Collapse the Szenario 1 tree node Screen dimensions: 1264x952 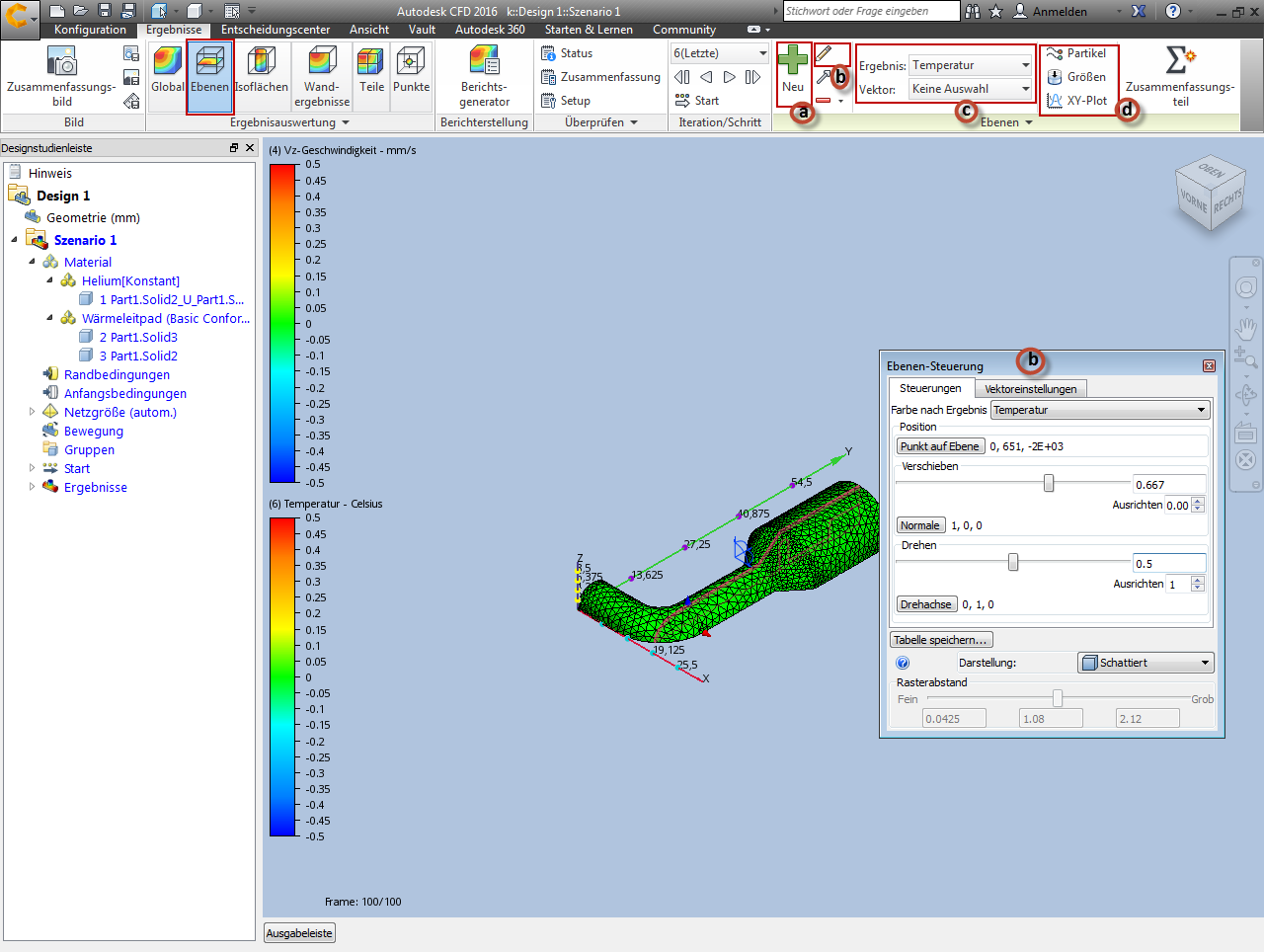pyautogui.click(x=14, y=239)
